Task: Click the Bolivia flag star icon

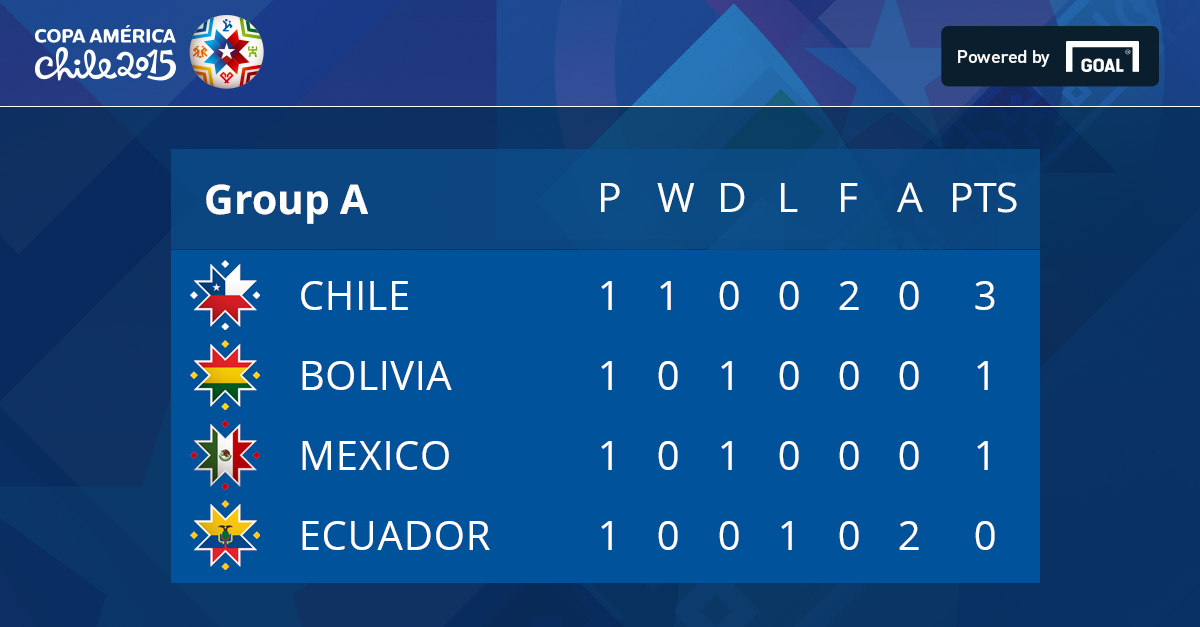Action: point(225,375)
